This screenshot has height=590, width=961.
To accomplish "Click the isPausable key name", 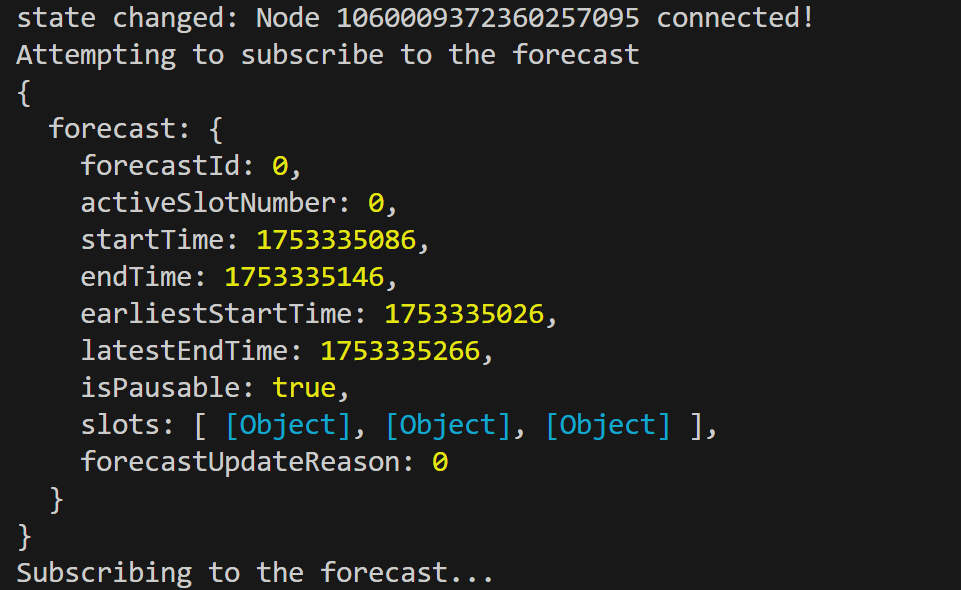I will tap(160, 388).
